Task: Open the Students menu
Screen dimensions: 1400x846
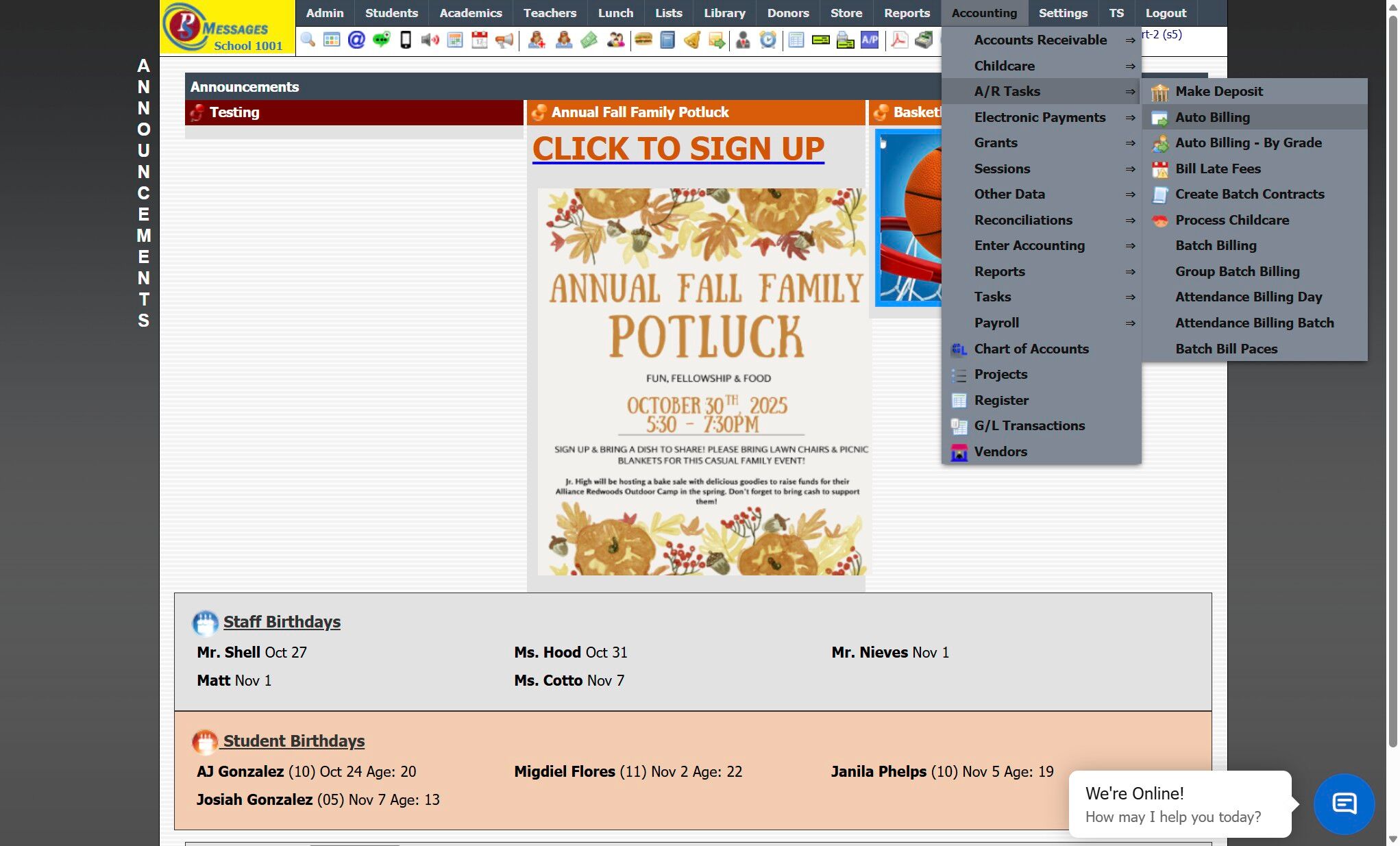Action: (391, 13)
